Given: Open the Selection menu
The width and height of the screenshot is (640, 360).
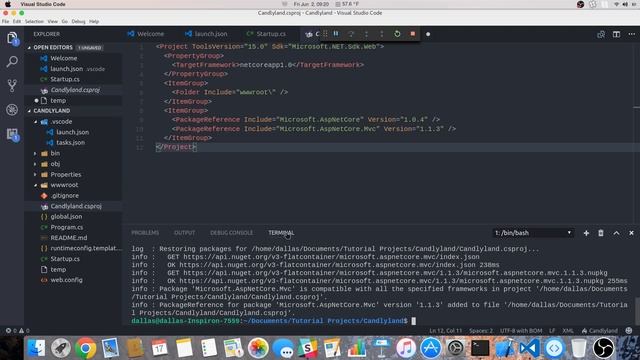Looking at the screenshot, I should [x=34, y=22].
